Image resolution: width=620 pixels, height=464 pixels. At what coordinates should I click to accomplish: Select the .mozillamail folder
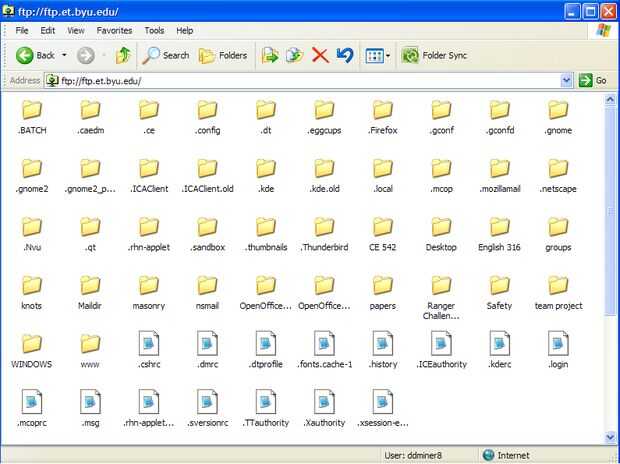pos(499,176)
